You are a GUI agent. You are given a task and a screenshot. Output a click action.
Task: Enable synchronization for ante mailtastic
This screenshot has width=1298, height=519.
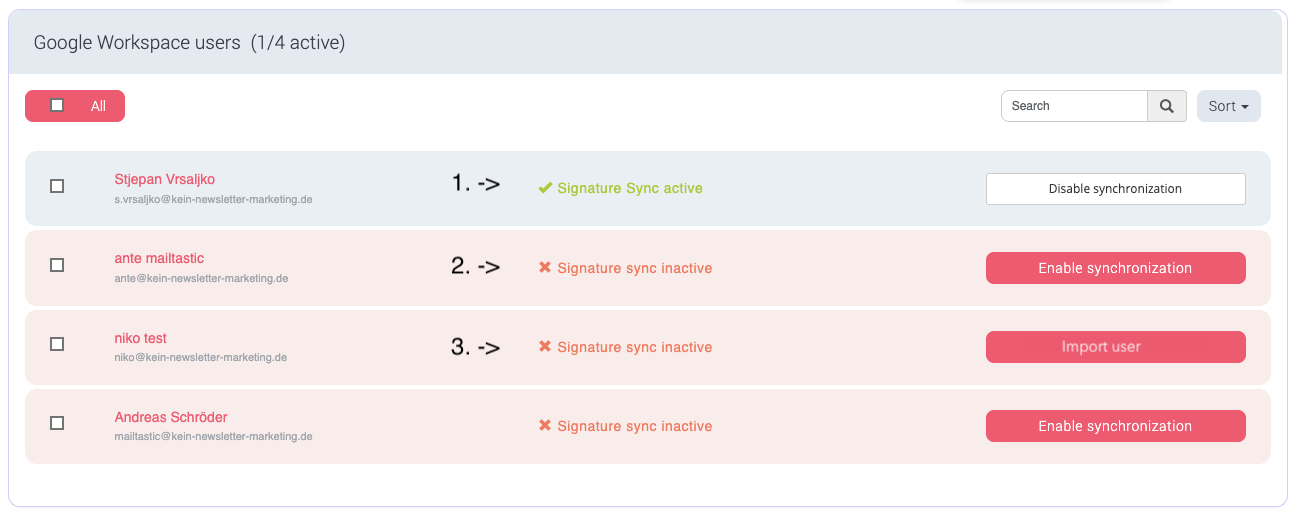(x=1115, y=268)
